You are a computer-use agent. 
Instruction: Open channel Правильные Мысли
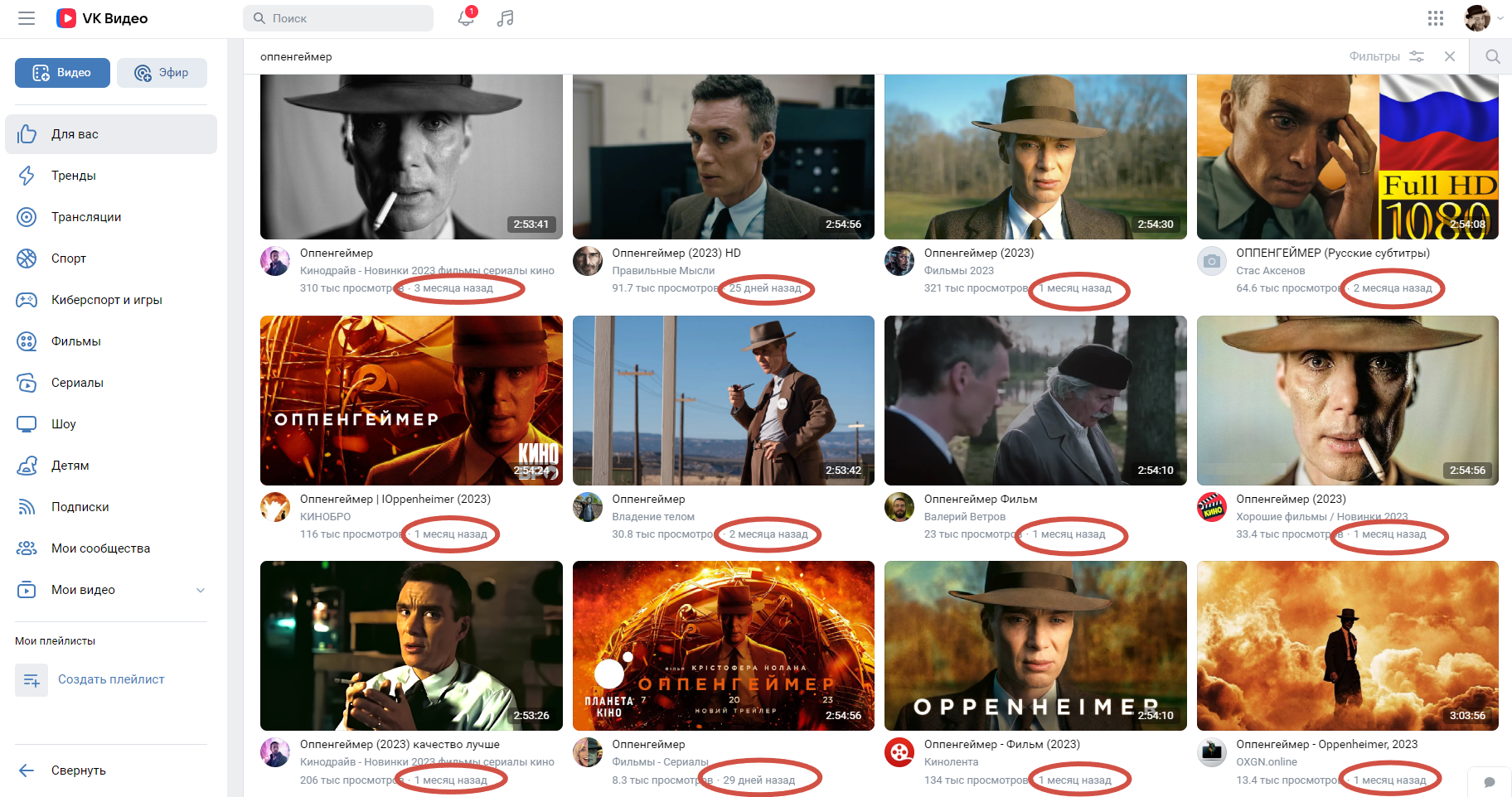(663, 270)
